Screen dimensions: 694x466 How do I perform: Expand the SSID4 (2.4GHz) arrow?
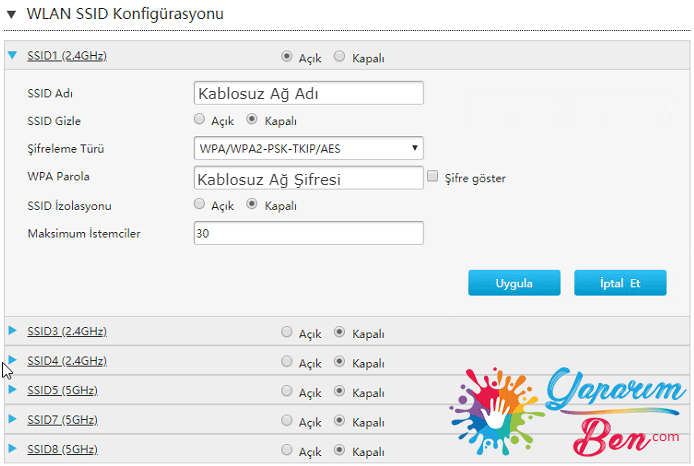click(x=13, y=360)
